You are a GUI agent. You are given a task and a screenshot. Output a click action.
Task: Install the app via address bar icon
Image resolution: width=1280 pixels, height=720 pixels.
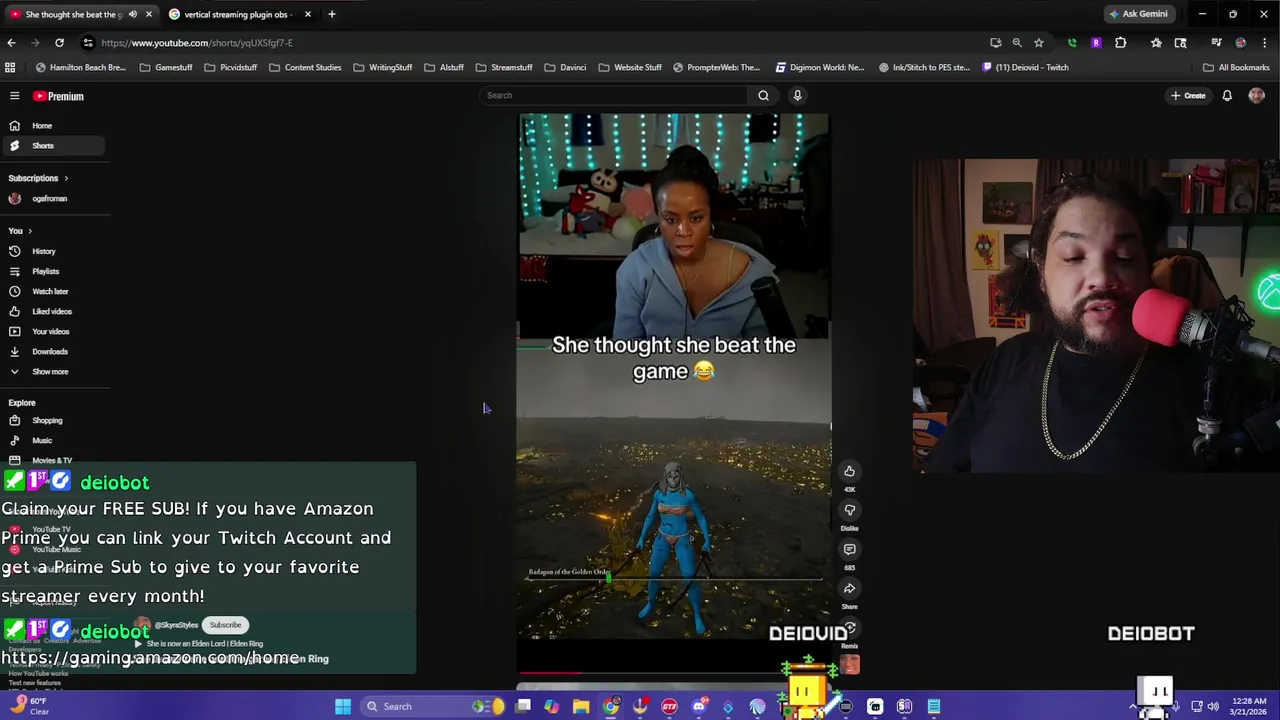[x=995, y=43]
